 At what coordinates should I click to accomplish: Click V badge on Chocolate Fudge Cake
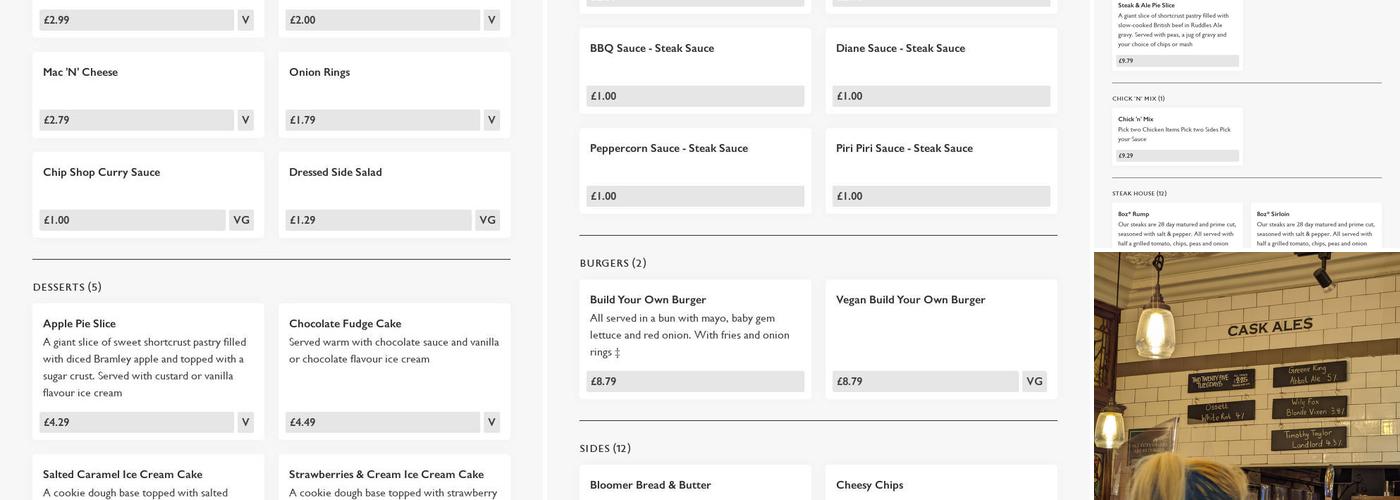(491, 422)
